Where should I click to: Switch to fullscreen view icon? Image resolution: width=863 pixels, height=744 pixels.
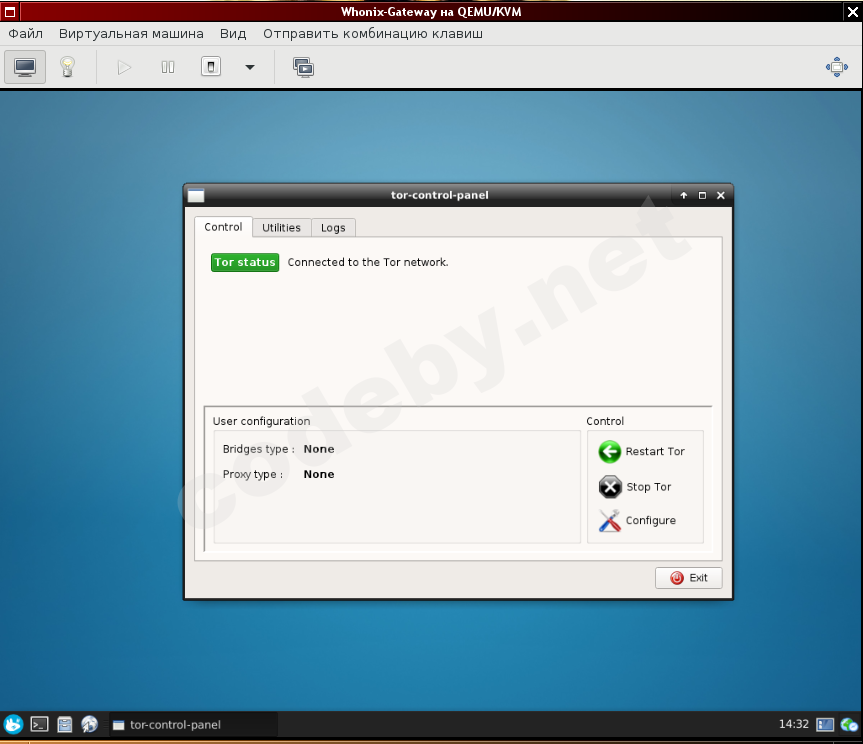[837, 67]
